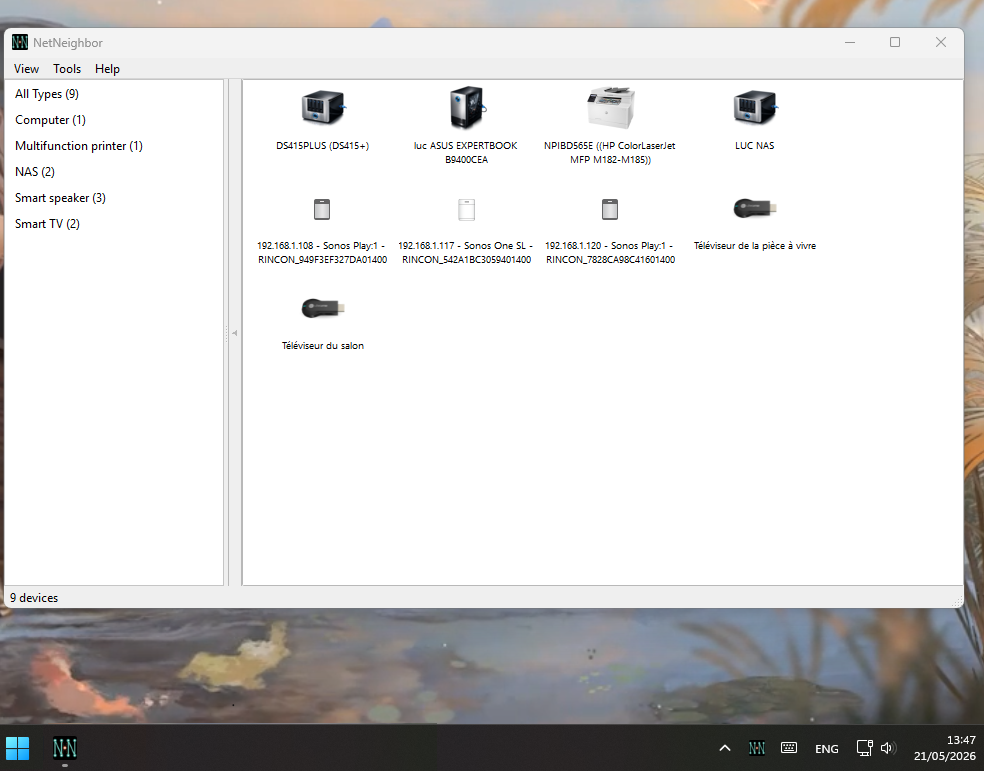Click the Téléviseur du salon label
This screenshot has width=984, height=771.
click(323, 346)
